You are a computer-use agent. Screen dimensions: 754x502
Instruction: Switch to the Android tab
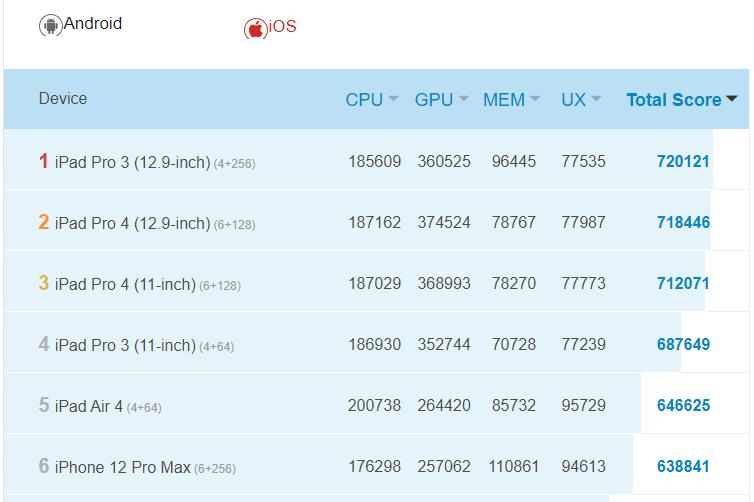click(x=93, y=24)
